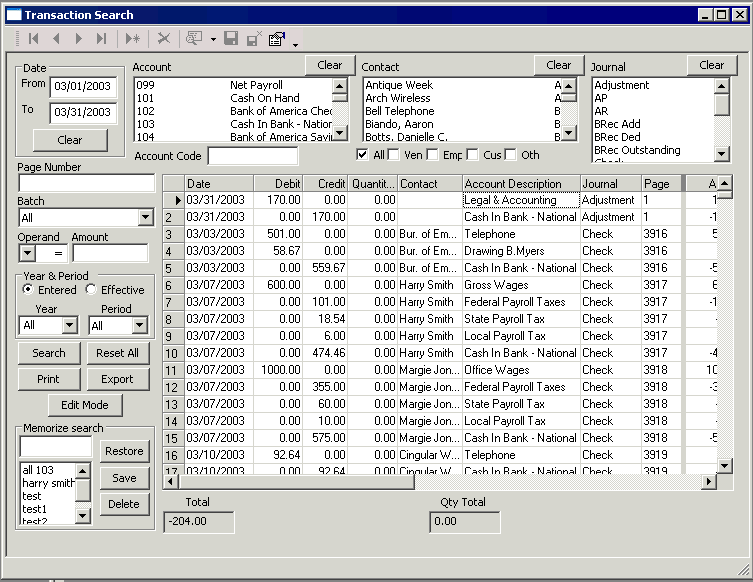This screenshot has width=753, height=582.
Task: Click grid horizontal scrollbar right arrow
Action: pyautogui.click(x=709, y=481)
